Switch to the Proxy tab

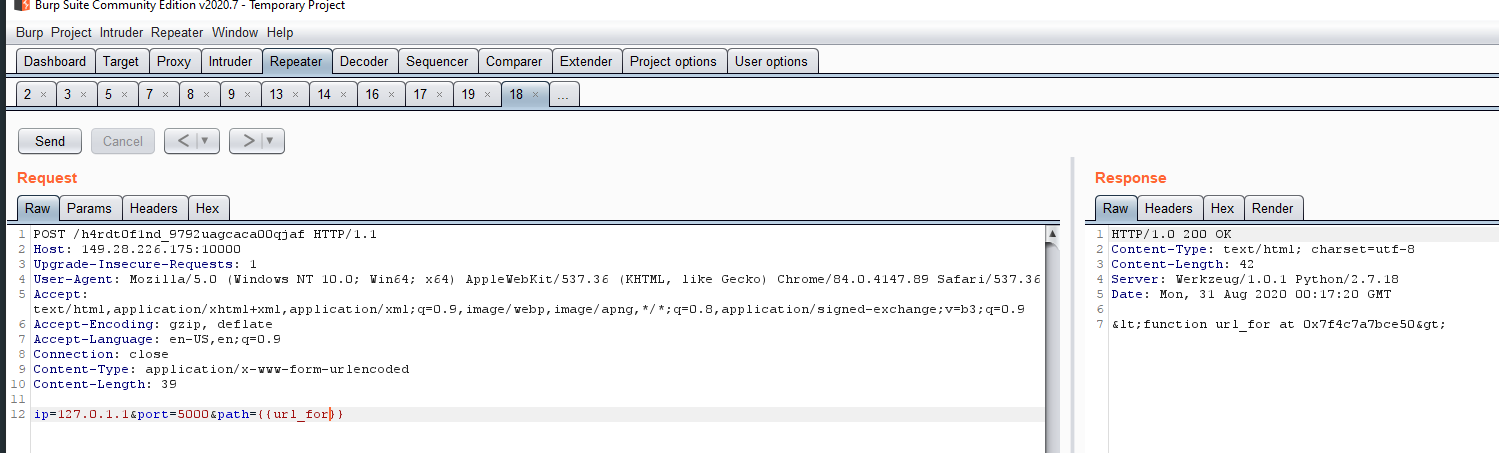[174, 61]
